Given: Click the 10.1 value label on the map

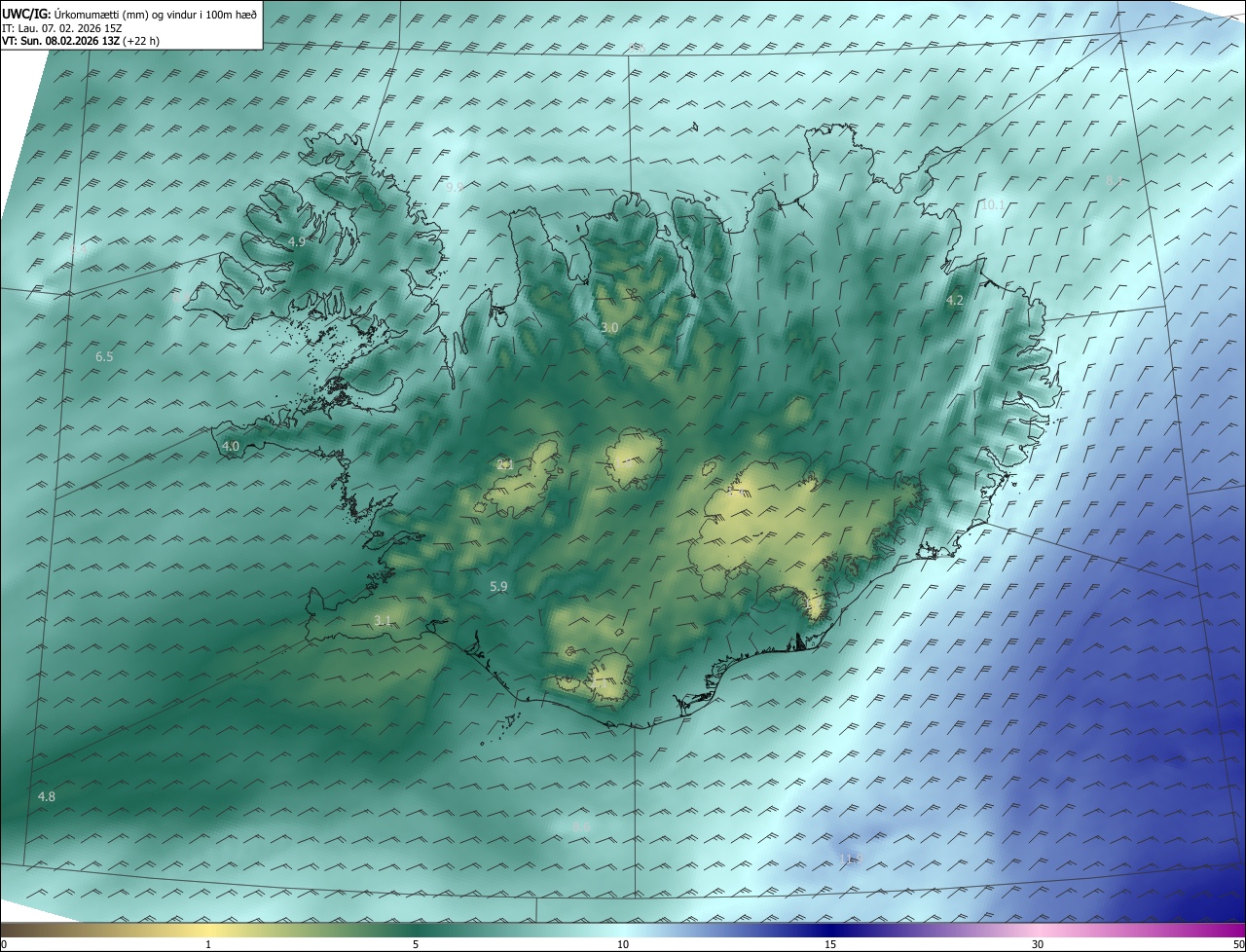Looking at the screenshot, I should (992, 204).
